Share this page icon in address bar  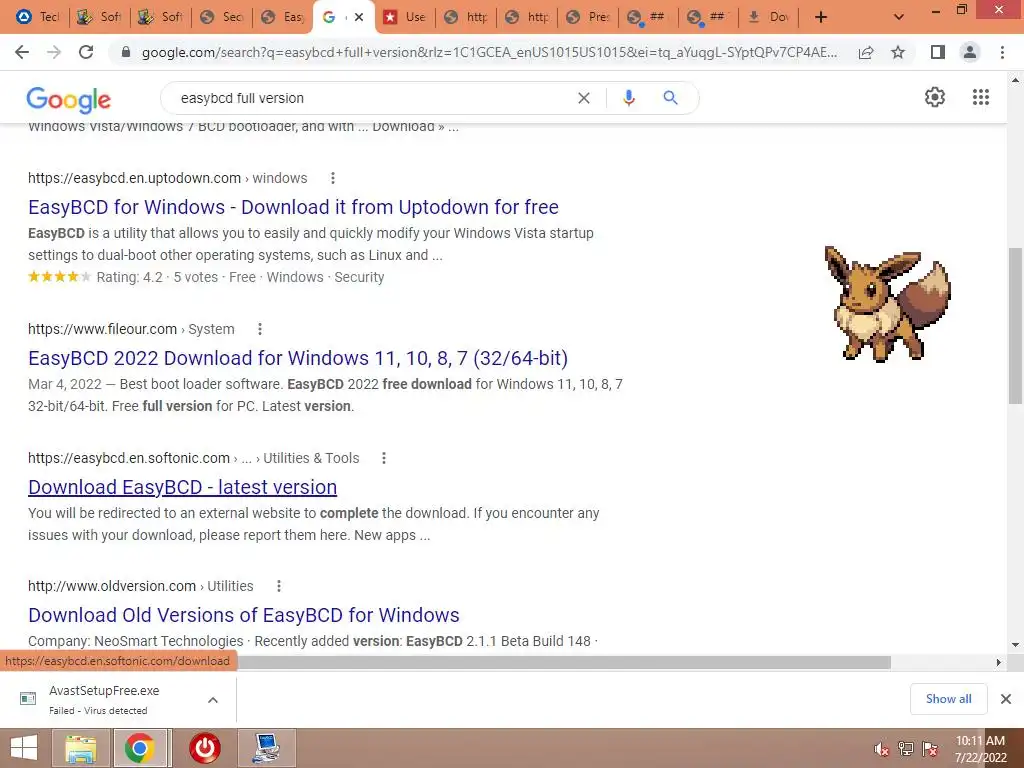click(x=866, y=52)
